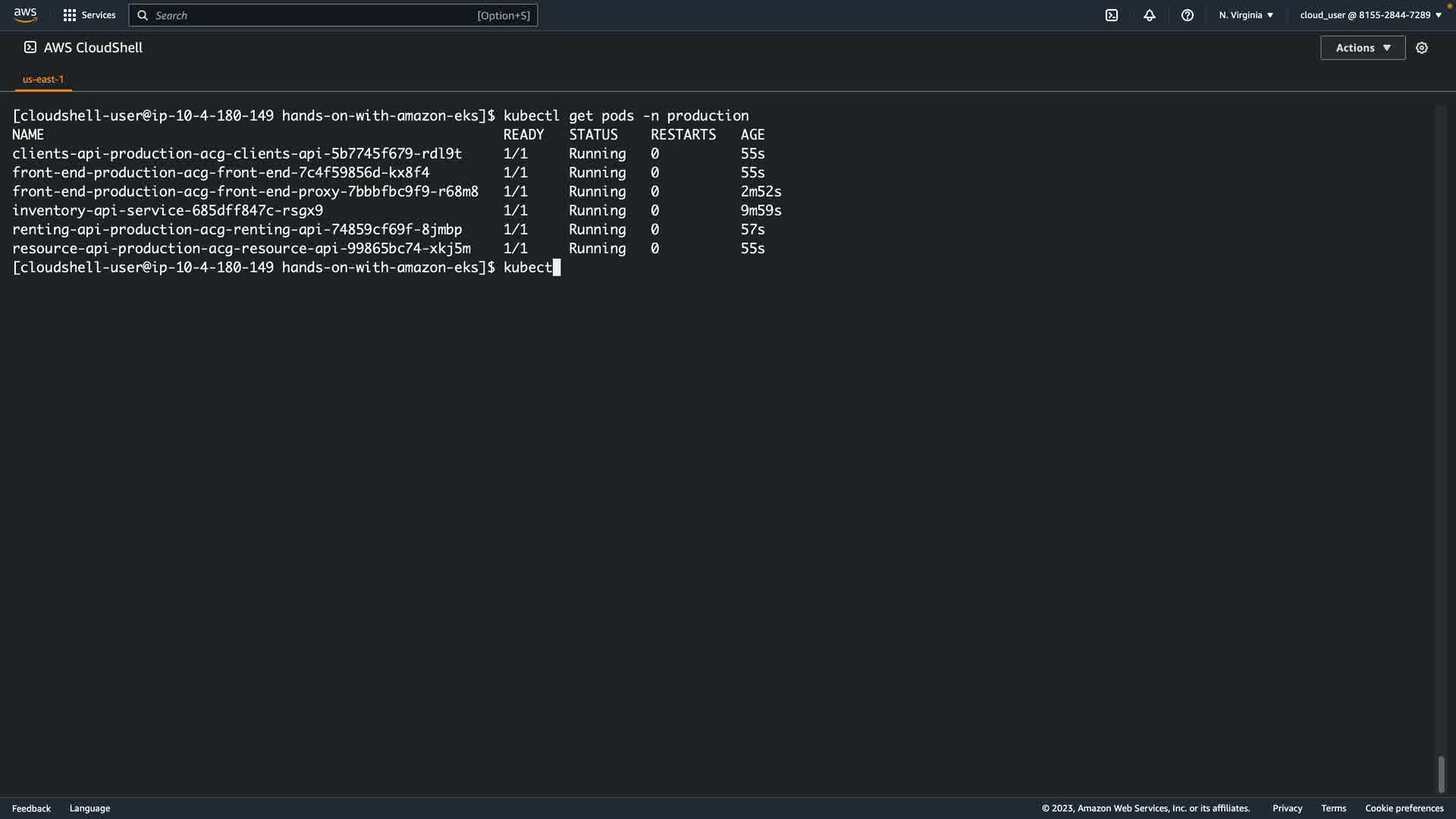Screen dimensions: 1456x819
Task: Open CloudShell settings gear icon
Action: coord(1422,48)
